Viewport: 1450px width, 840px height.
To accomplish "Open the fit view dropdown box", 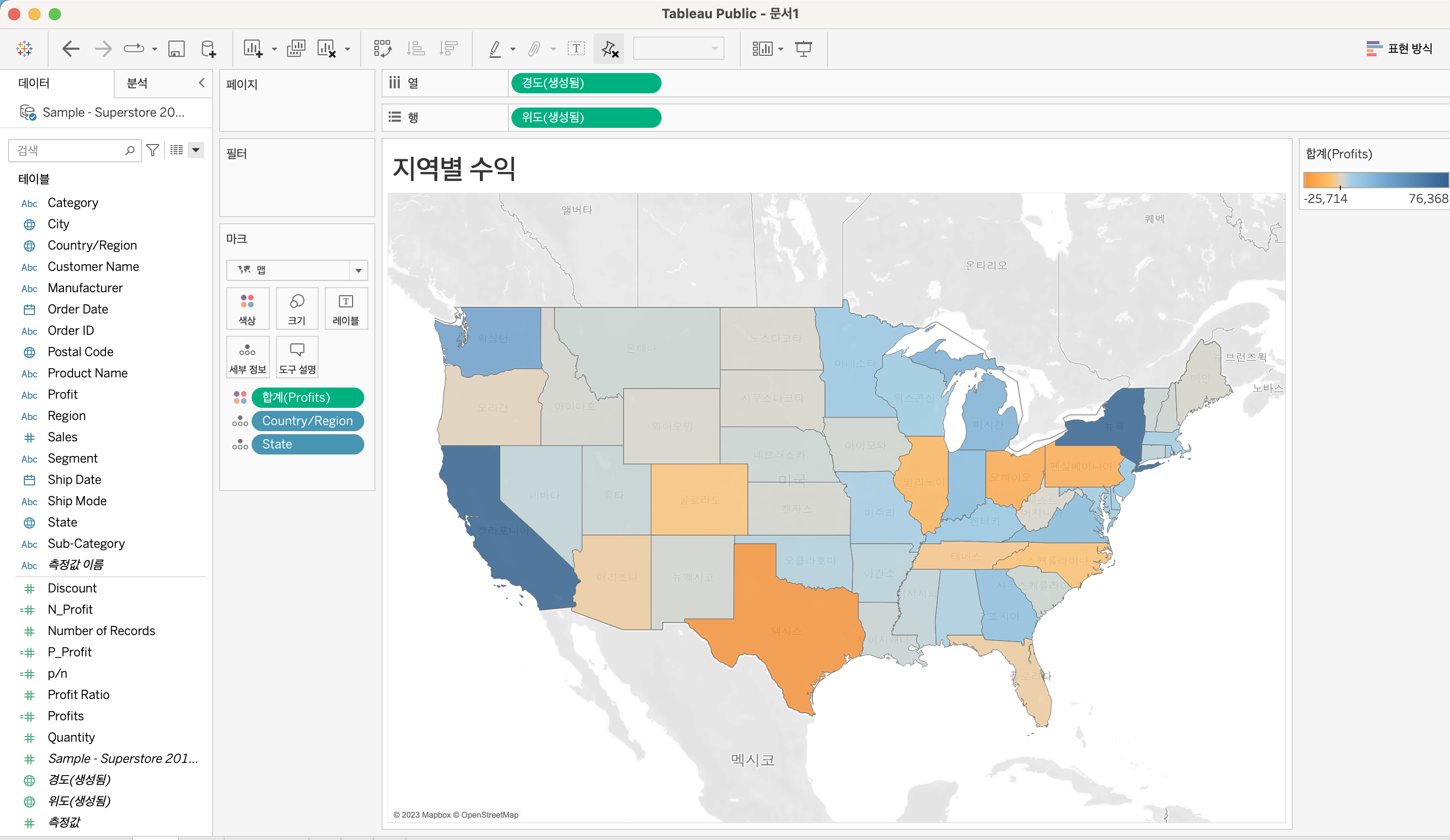I will (678, 49).
